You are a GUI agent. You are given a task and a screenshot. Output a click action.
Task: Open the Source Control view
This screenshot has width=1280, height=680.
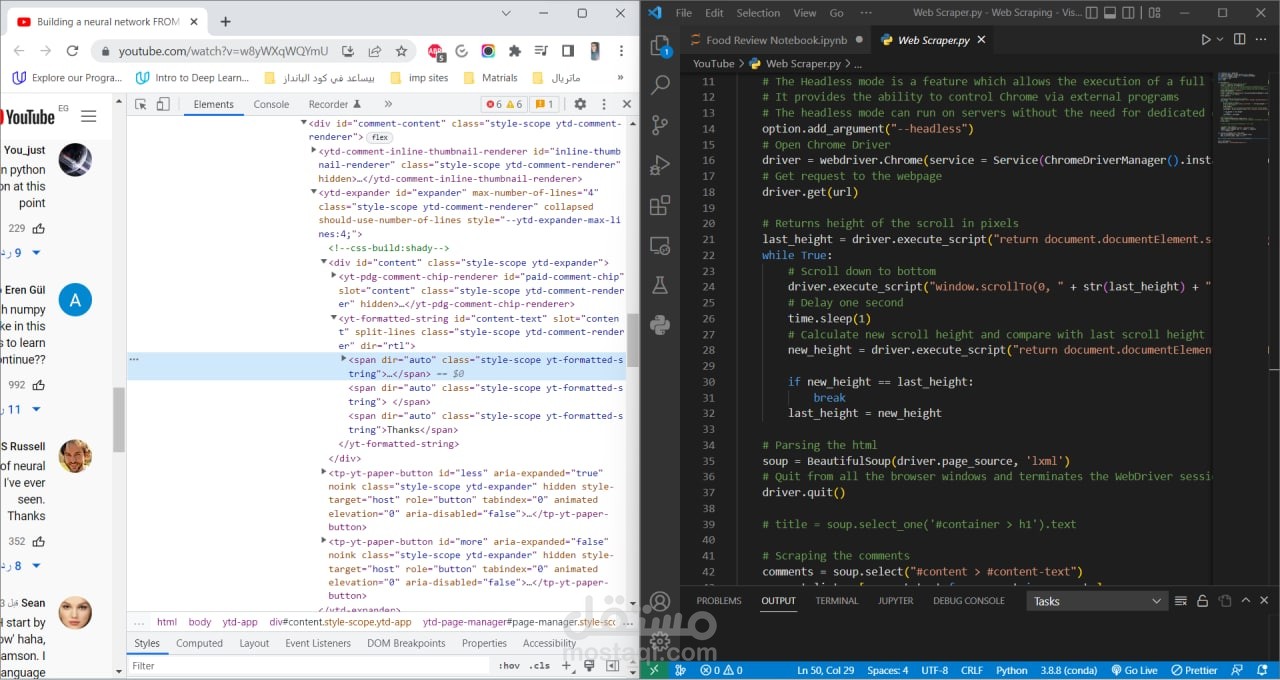[x=660, y=125]
